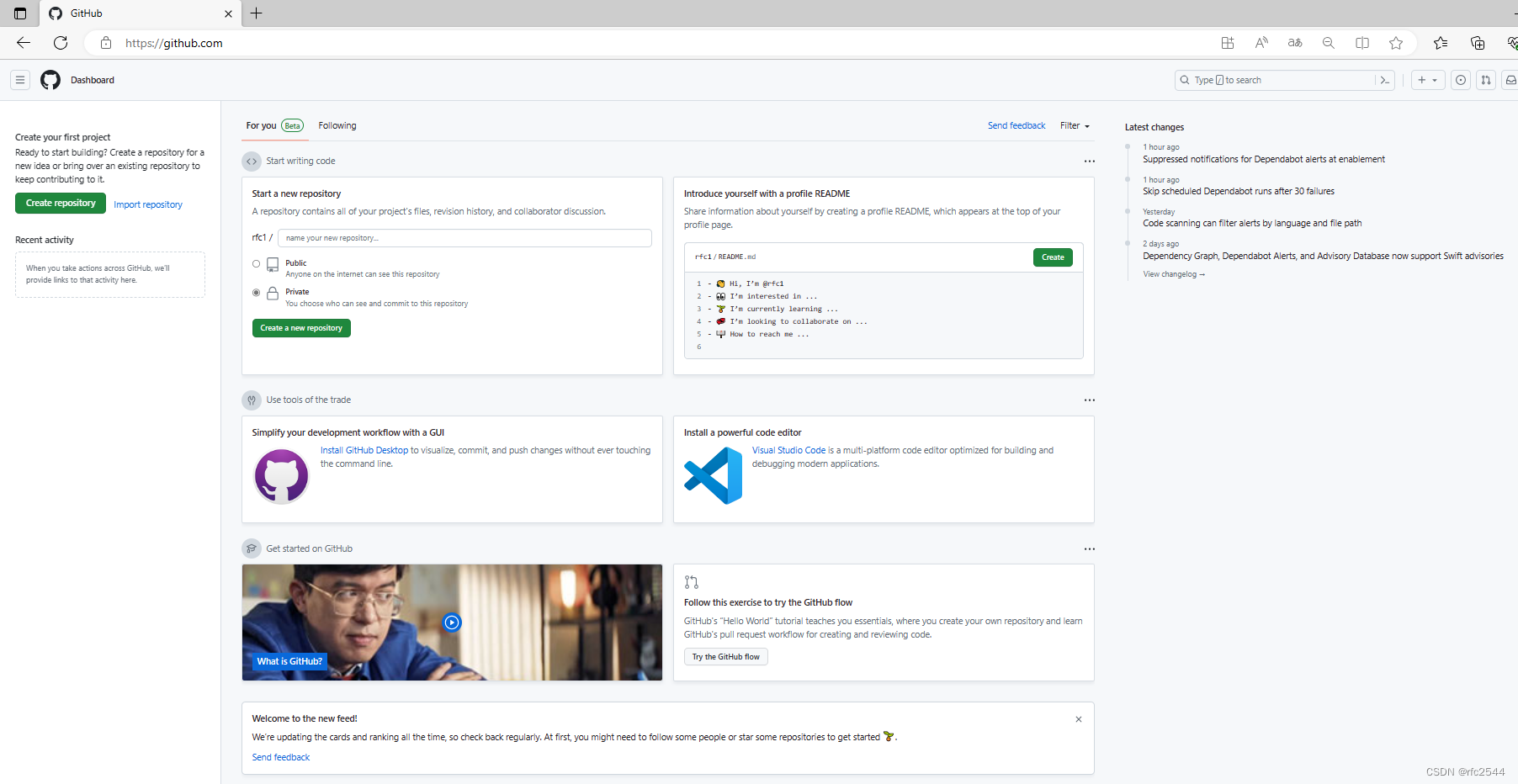Click the site info lock icon
The width and height of the screenshot is (1518, 784).
[106, 43]
